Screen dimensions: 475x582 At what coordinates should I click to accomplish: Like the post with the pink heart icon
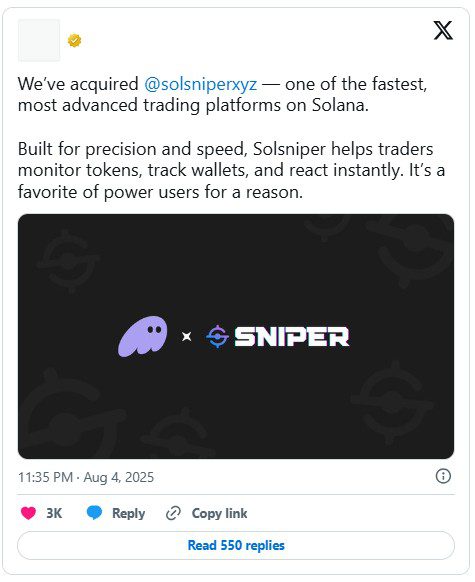click(28, 513)
